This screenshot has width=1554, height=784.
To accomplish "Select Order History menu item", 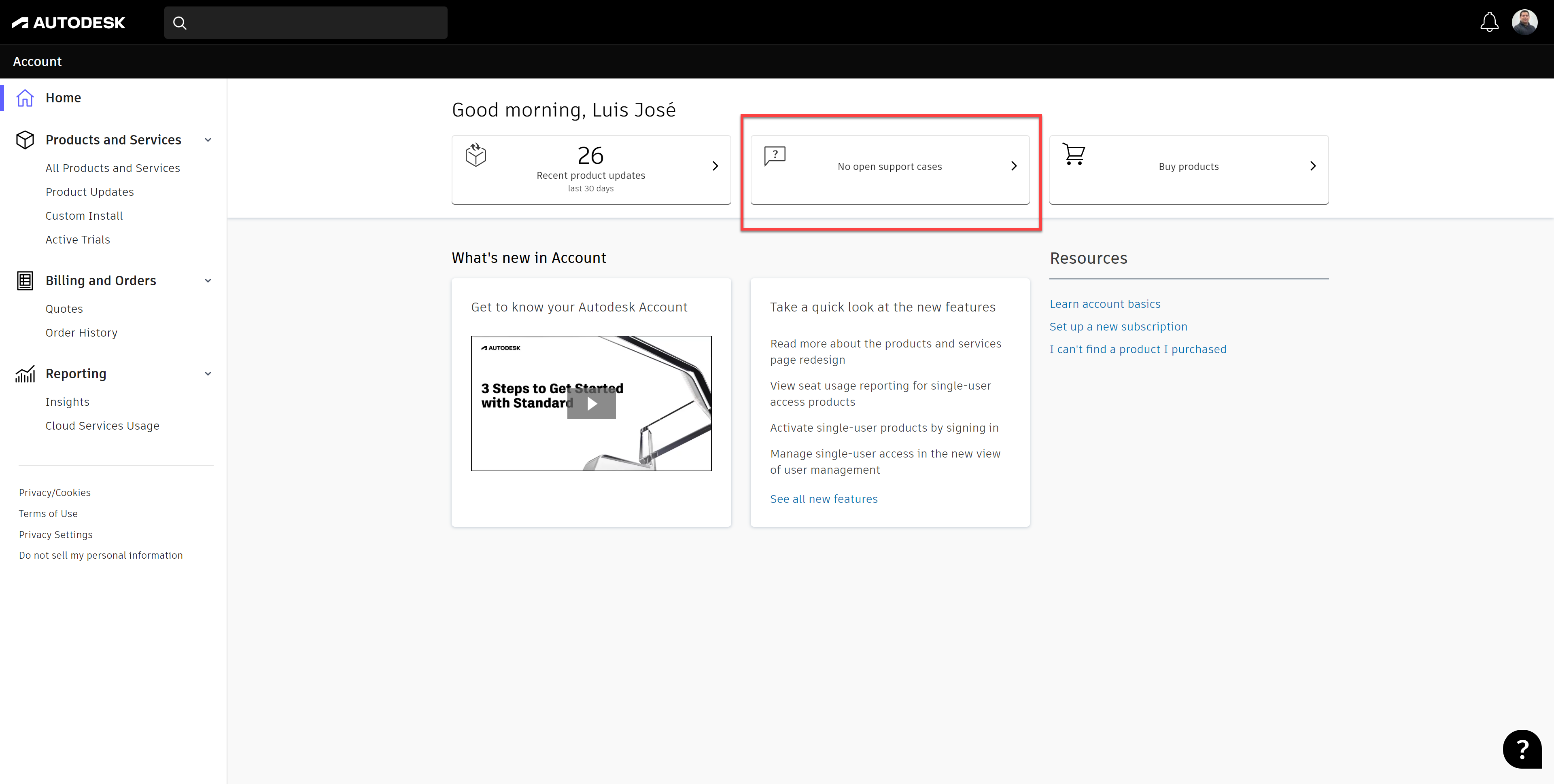I will [x=81, y=333].
